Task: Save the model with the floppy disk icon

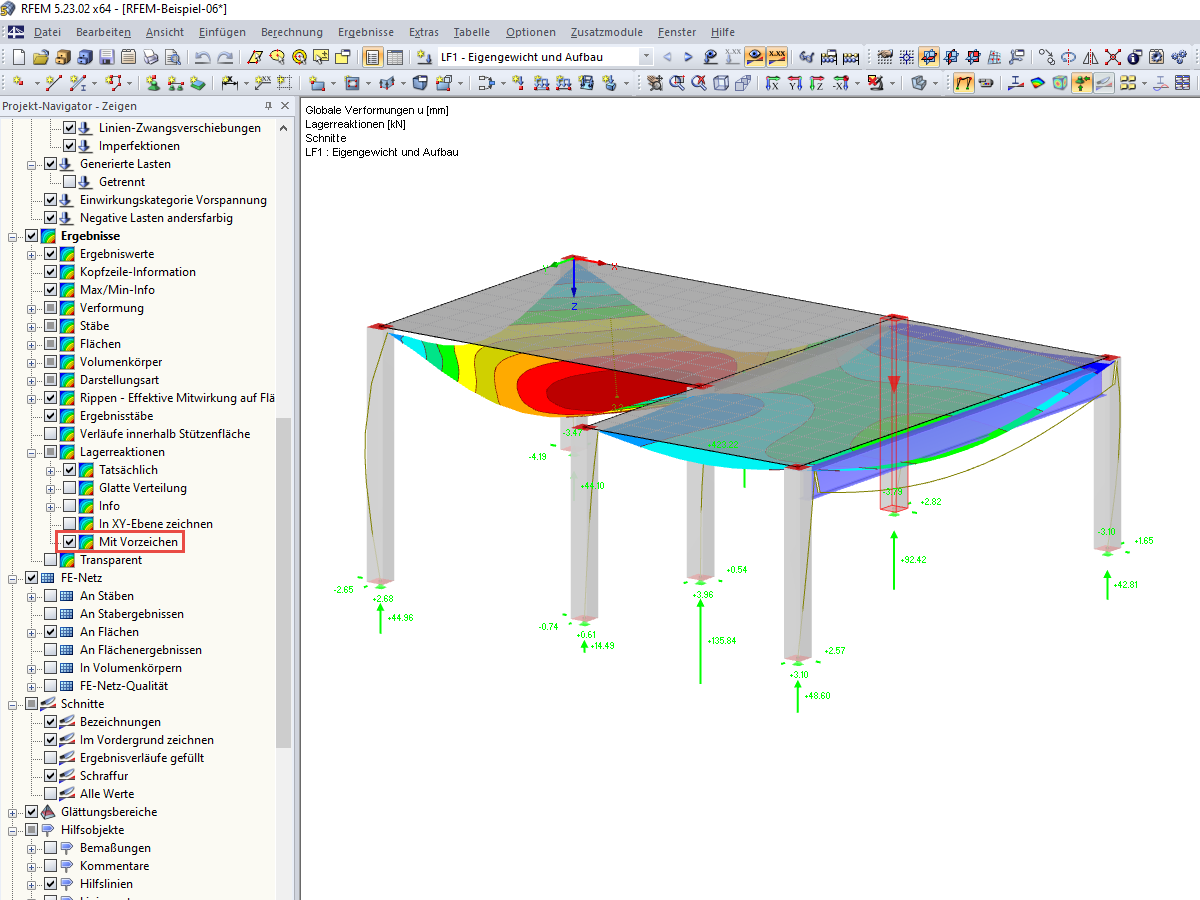Action: [107, 57]
